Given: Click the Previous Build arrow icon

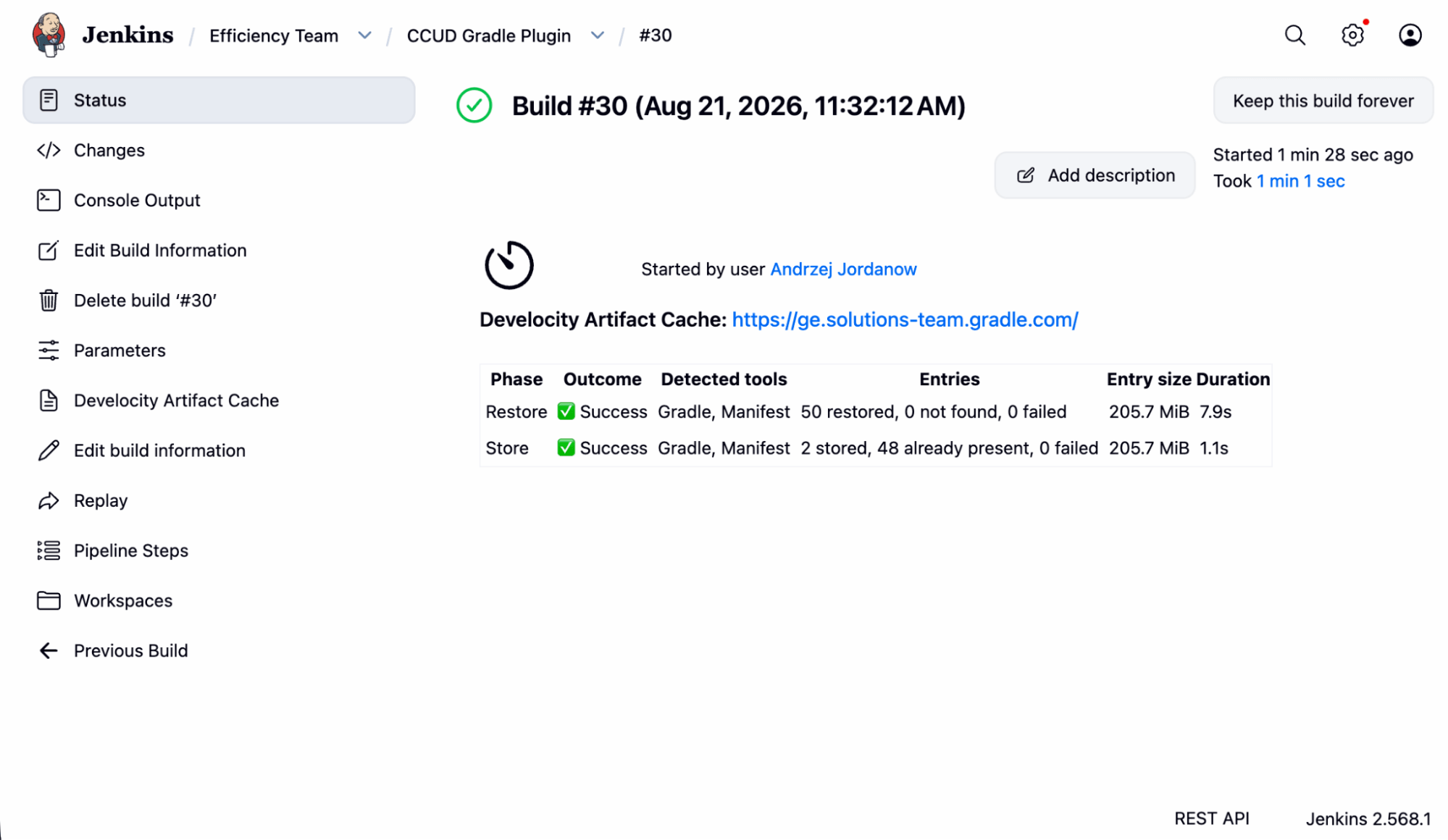Looking at the screenshot, I should (49, 650).
